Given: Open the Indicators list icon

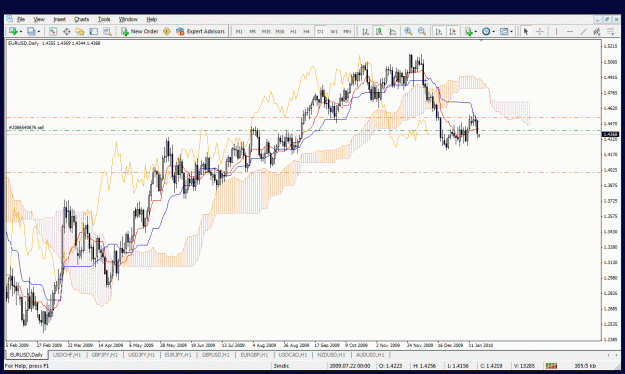Looking at the screenshot, I should pos(469,31).
